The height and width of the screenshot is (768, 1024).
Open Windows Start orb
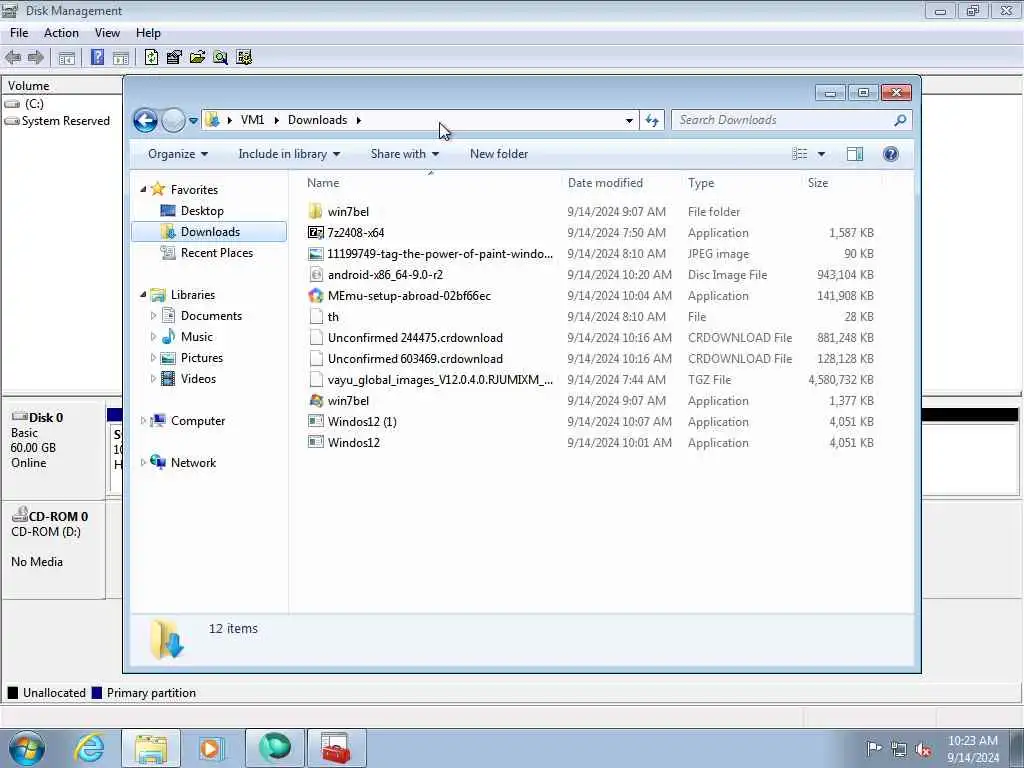click(27, 748)
